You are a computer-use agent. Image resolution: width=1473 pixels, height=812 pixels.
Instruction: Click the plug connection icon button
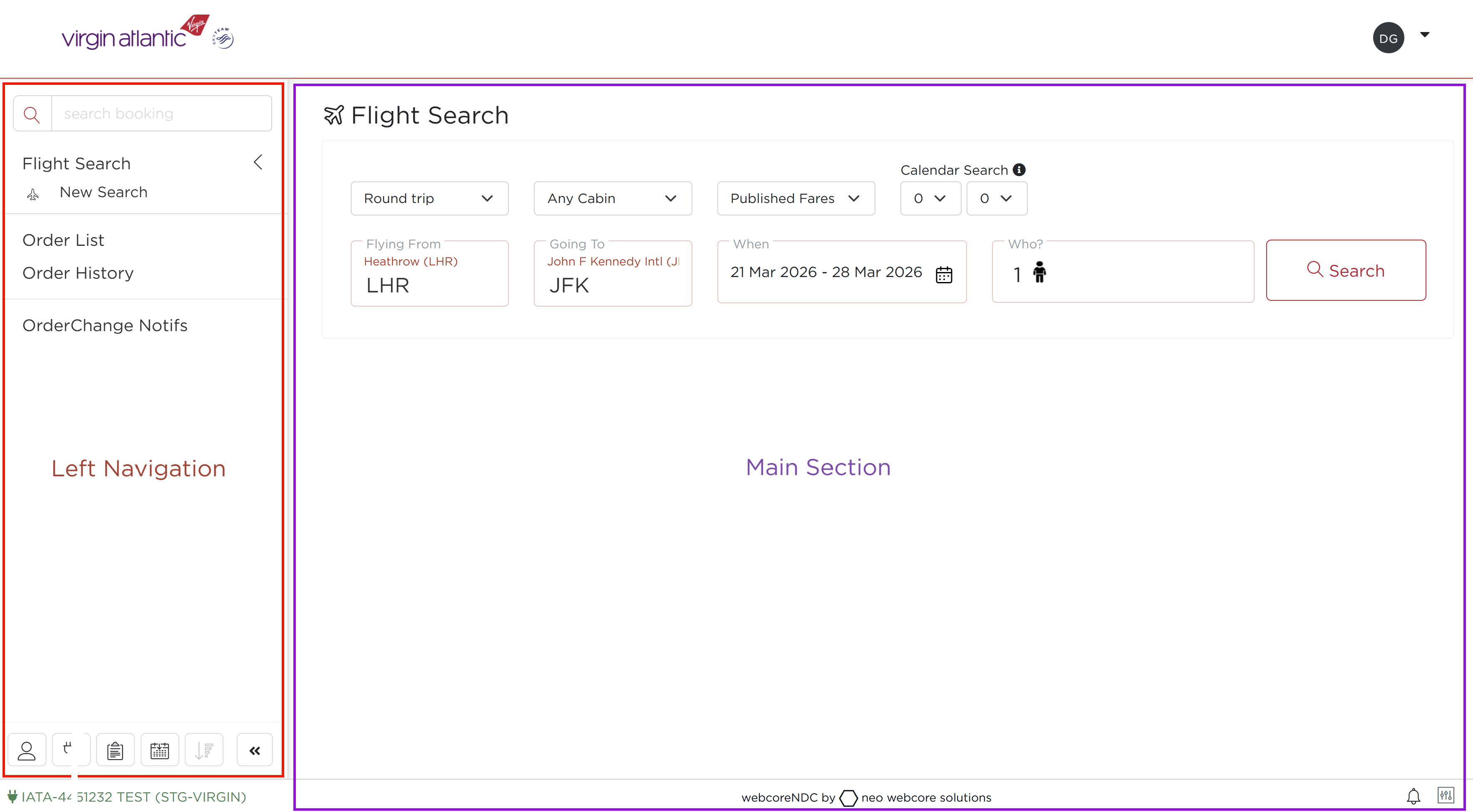71,750
